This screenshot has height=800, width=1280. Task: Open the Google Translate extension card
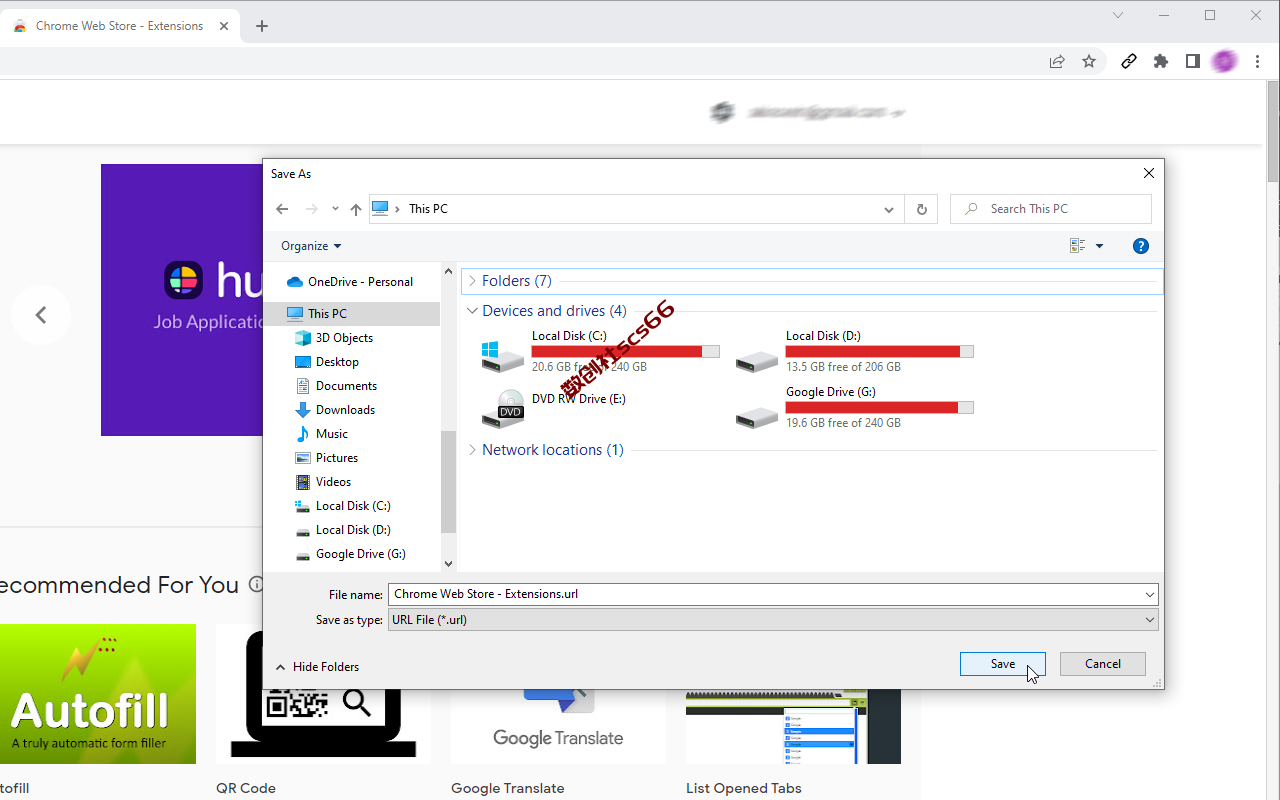point(558,726)
